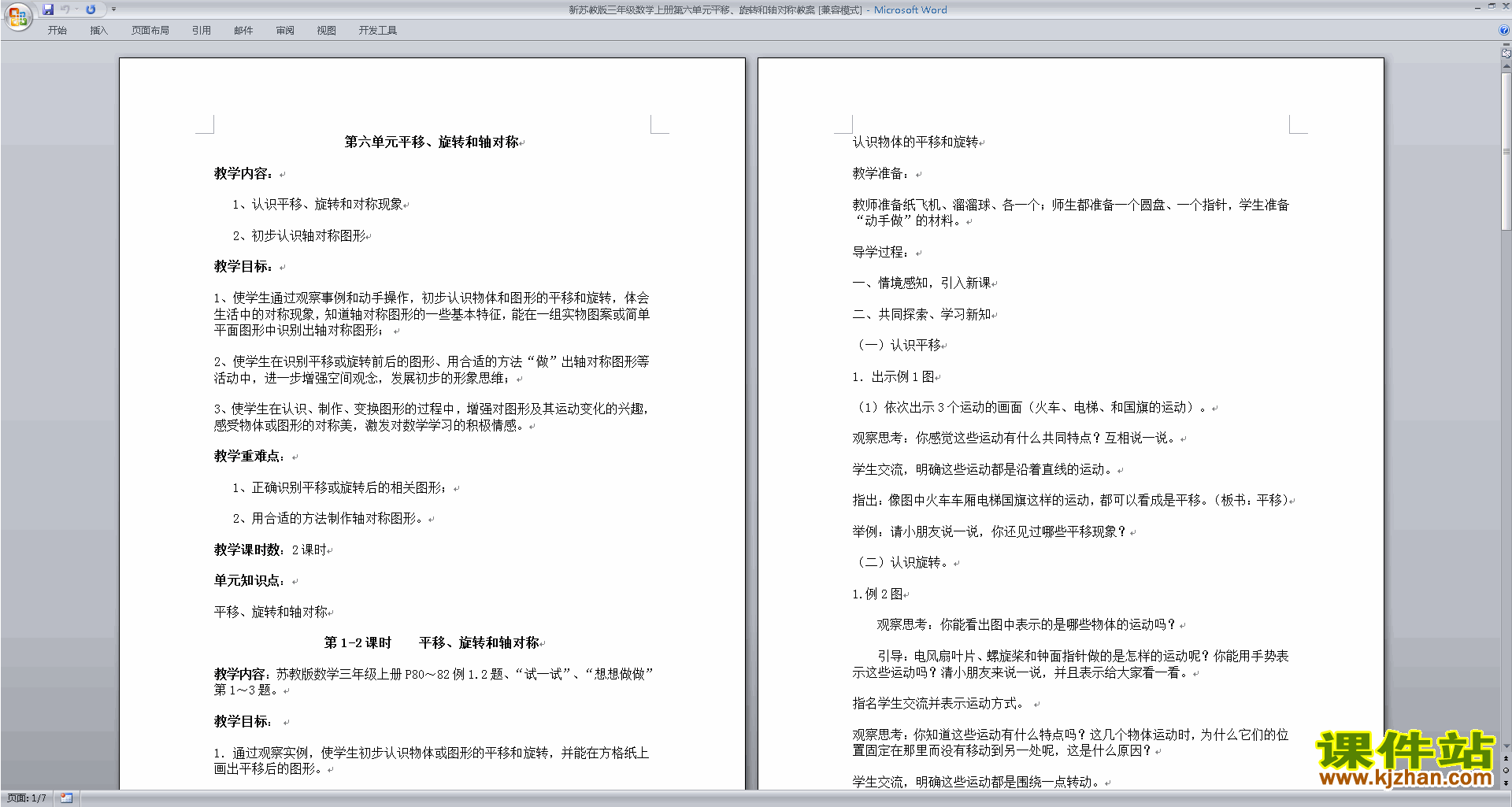
Task: Open Microsoft Word help question-mark icon
Action: pos(1504,31)
